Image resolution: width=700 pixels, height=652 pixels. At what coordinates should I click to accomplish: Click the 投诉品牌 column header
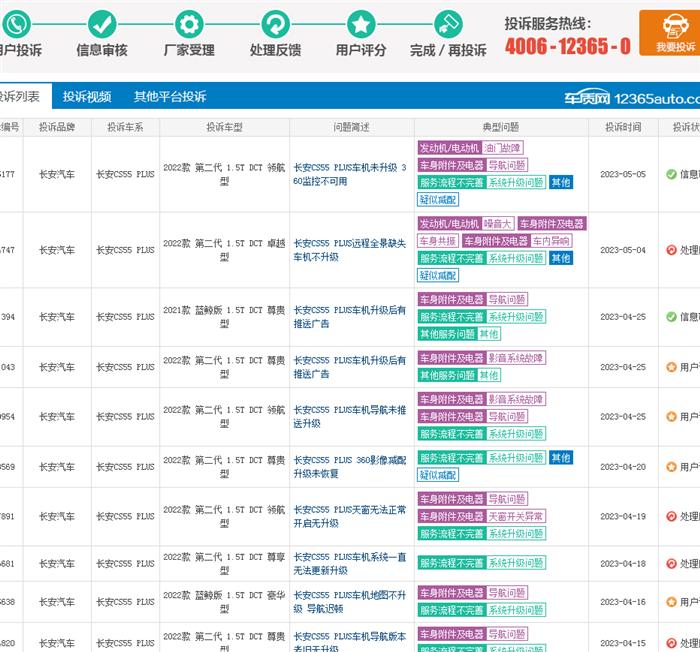coord(57,127)
